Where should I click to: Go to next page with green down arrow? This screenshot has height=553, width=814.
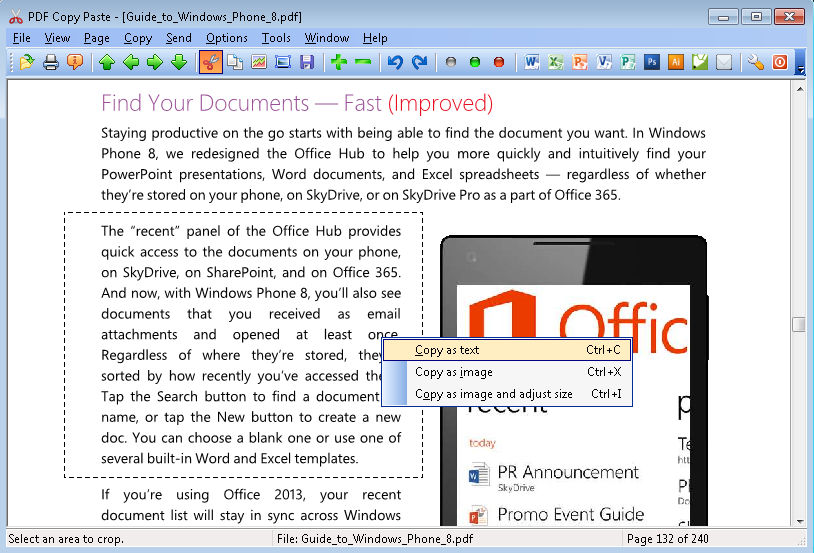tap(179, 62)
